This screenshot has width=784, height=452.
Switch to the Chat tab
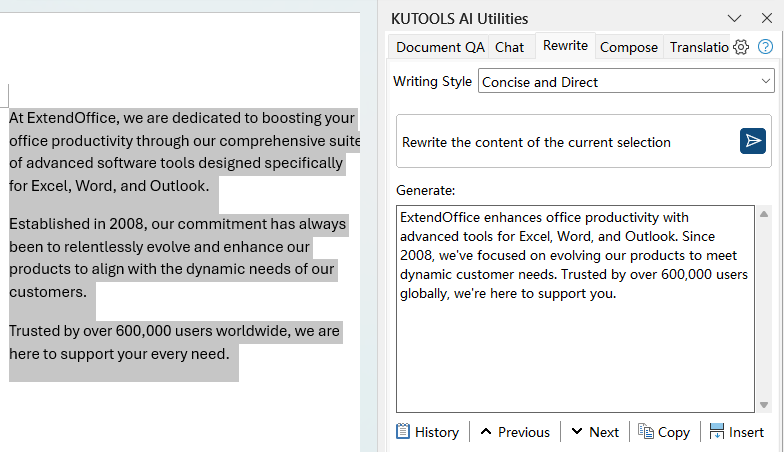pos(509,47)
